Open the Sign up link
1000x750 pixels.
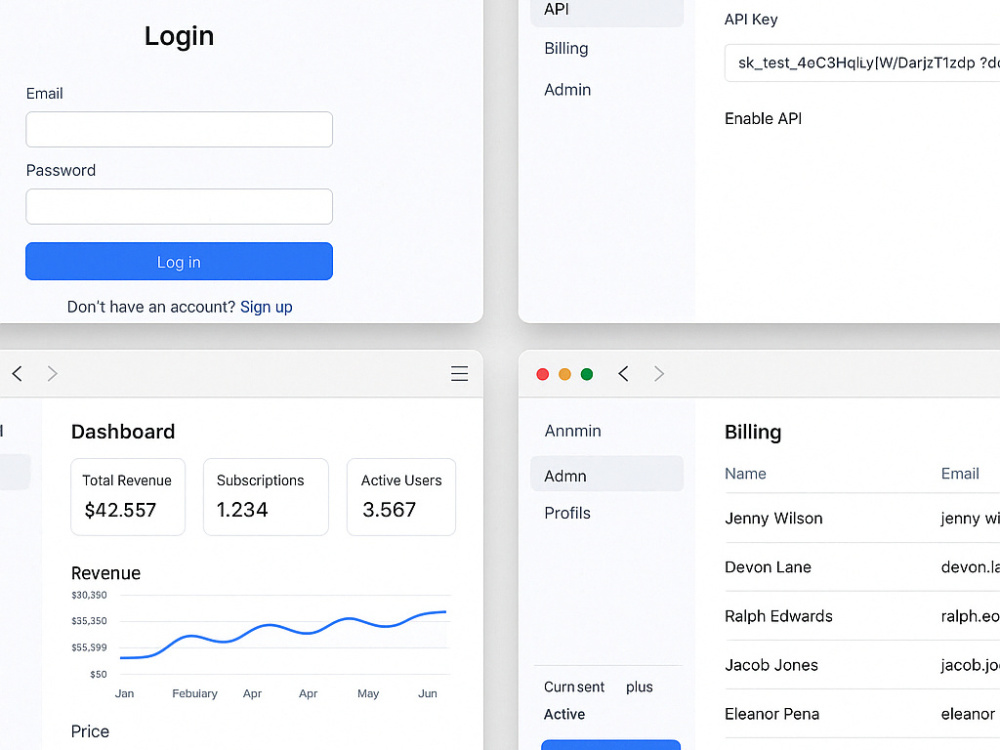[266, 307]
